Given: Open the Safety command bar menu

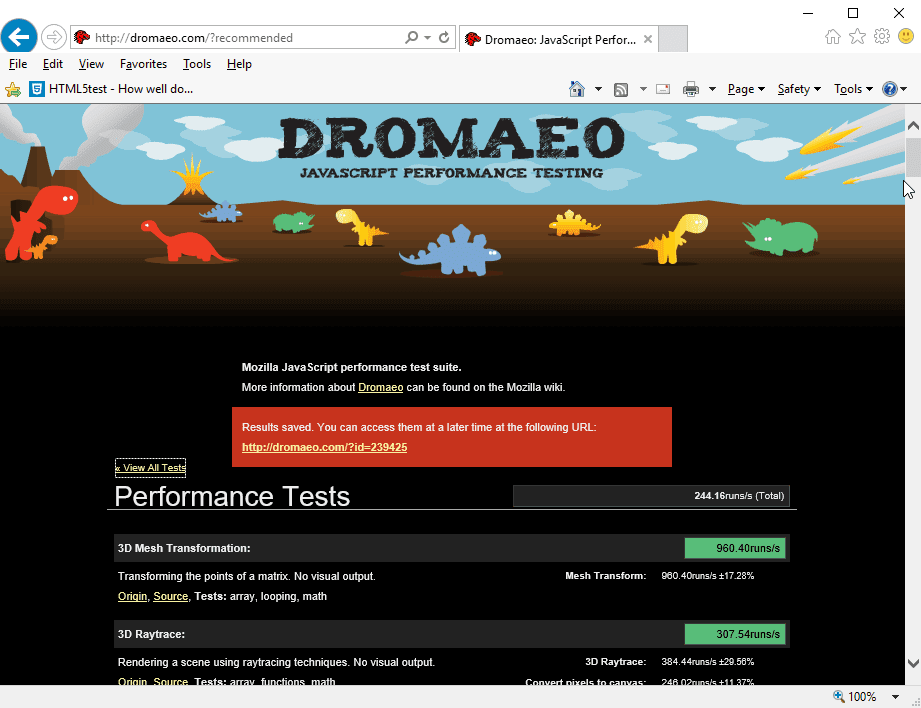Looking at the screenshot, I should [799, 89].
